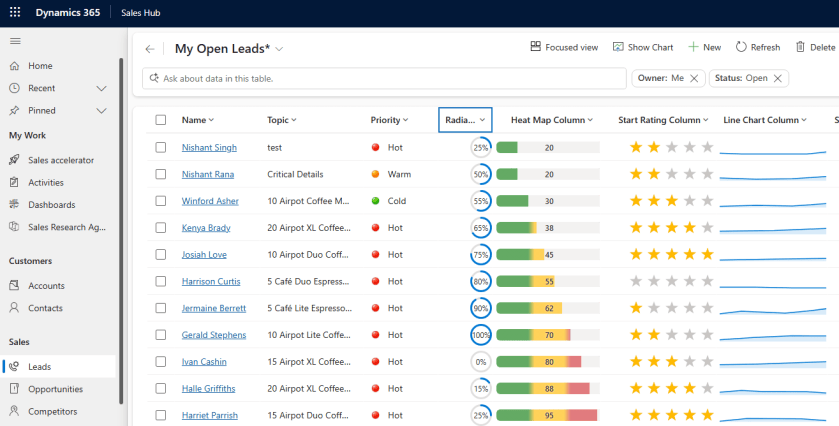839x426 pixels.
Task: Open Dashboards icon in sidebar
Action: point(14,205)
